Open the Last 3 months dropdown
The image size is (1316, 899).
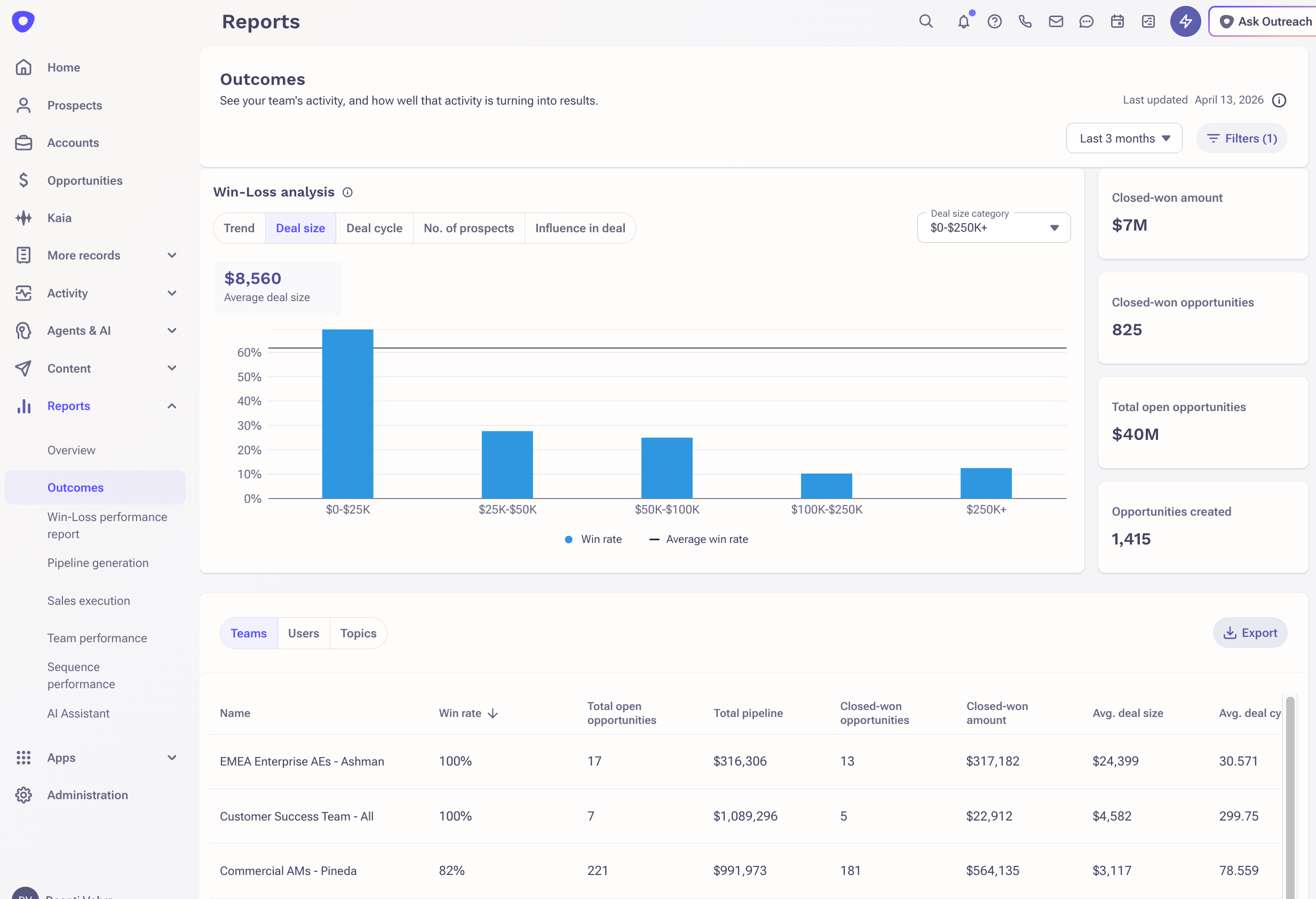tap(1123, 138)
